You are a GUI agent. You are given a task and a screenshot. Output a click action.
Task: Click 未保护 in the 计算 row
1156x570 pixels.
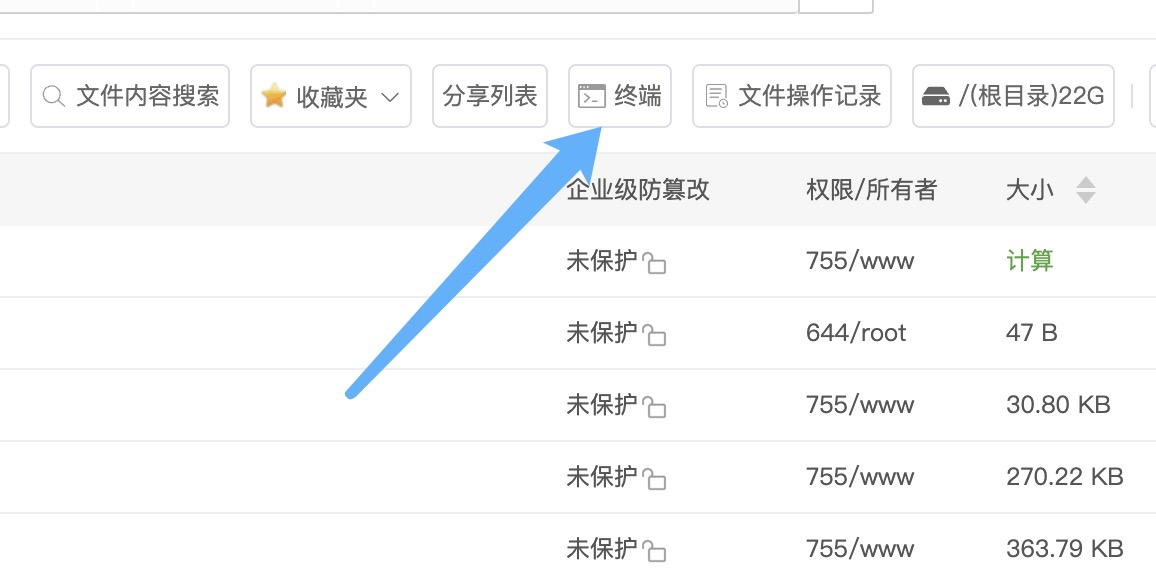[x=602, y=261]
